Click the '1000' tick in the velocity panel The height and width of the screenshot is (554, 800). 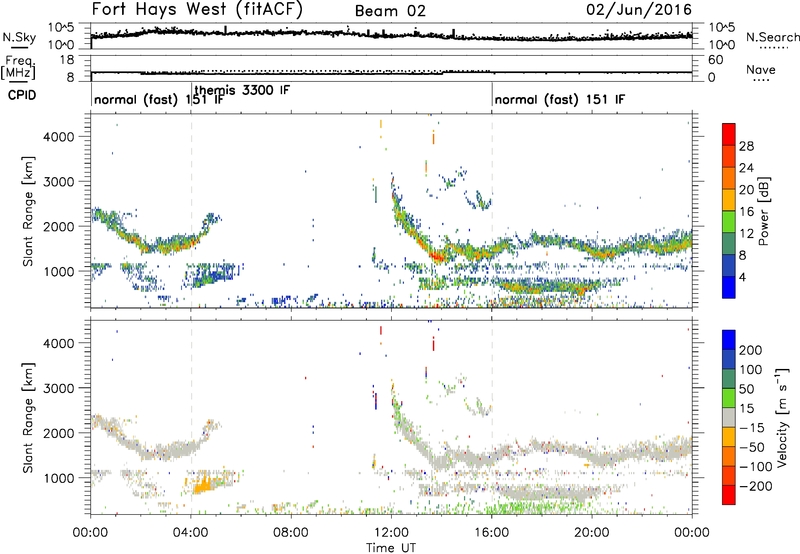(x=59, y=478)
